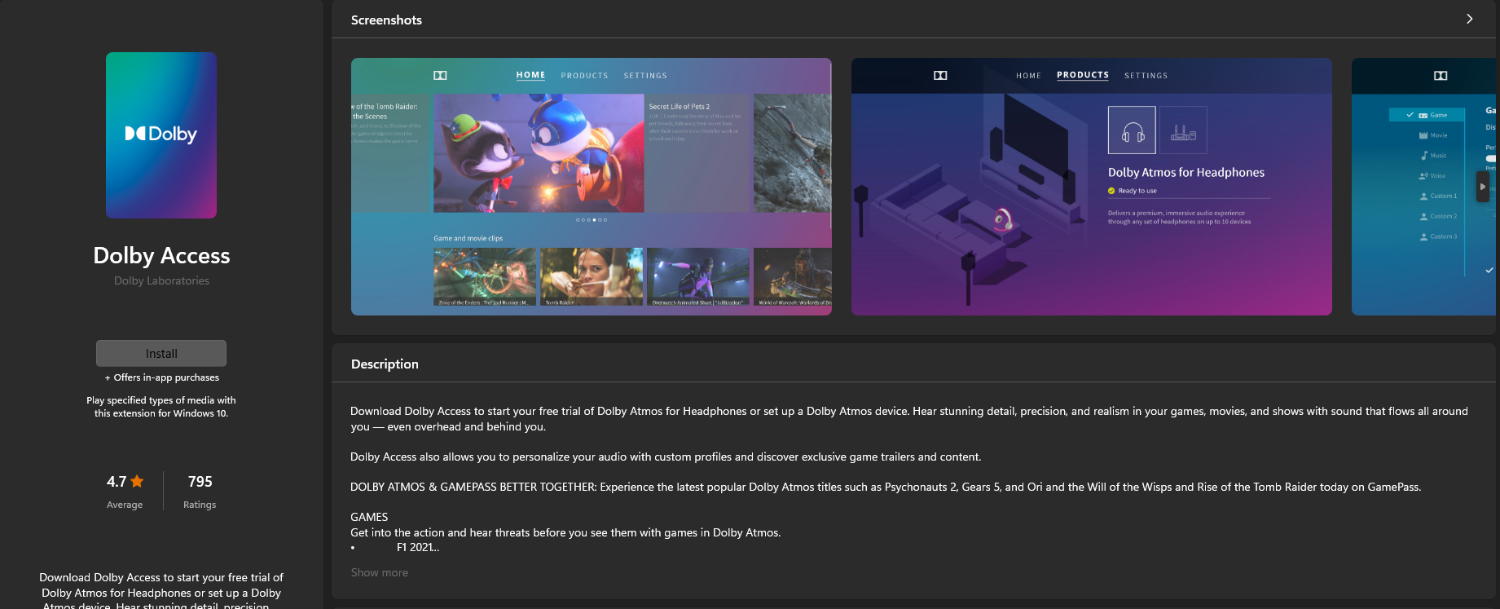The image size is (1500, 609).
Task: Click Show more under the Description
Action: tap(379, 572)
